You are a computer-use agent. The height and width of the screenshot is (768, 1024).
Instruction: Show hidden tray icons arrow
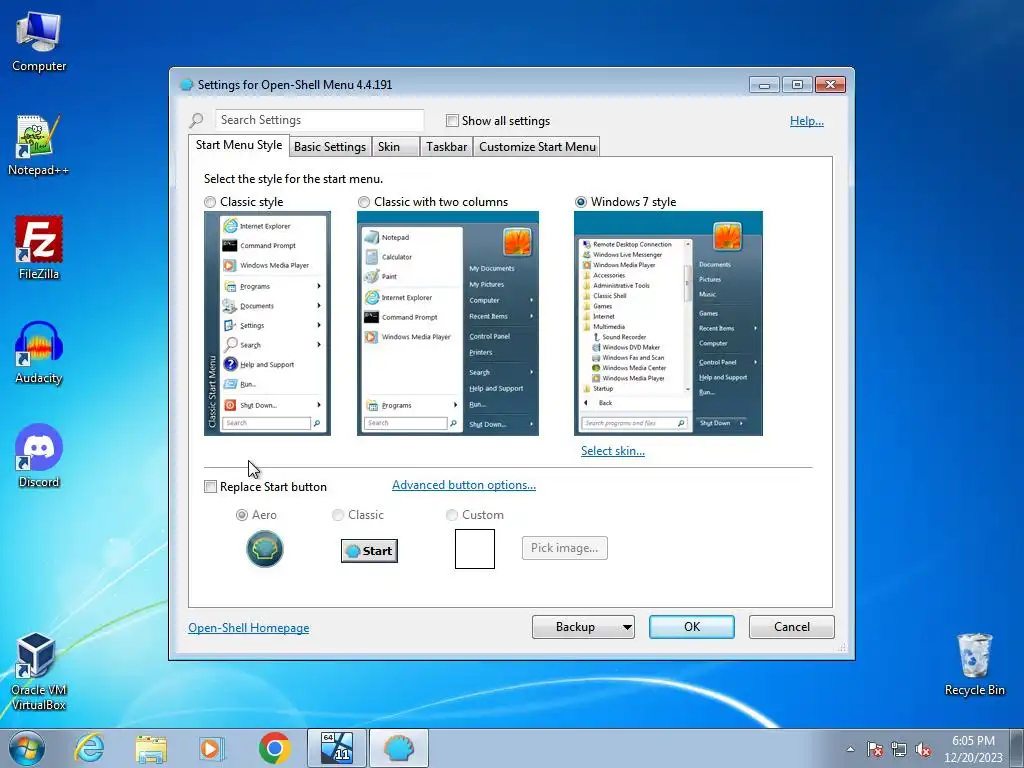coord(850,749)
